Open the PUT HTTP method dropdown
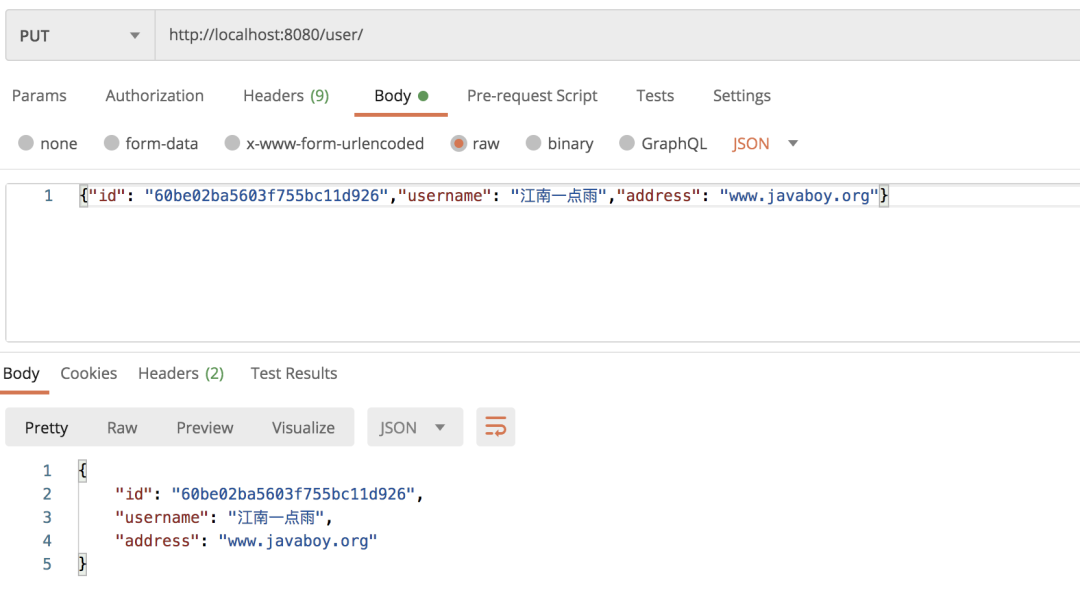 pos(80,36)
